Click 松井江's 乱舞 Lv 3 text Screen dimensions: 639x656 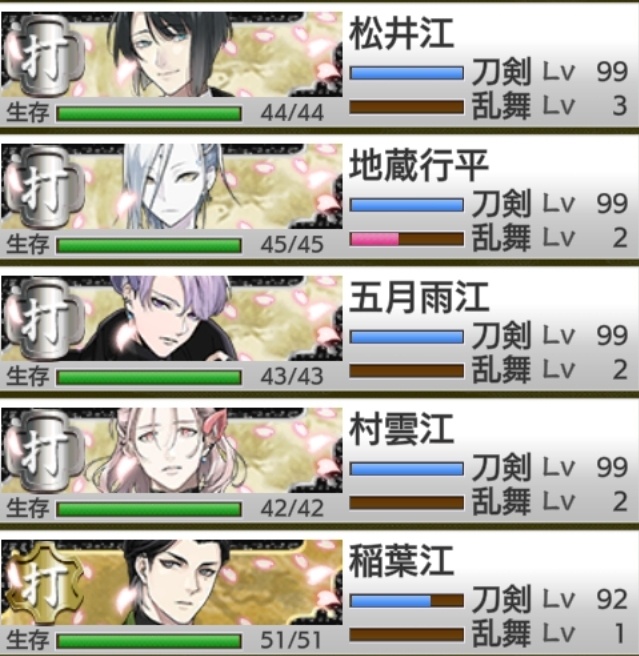click(x=550, y=106)
